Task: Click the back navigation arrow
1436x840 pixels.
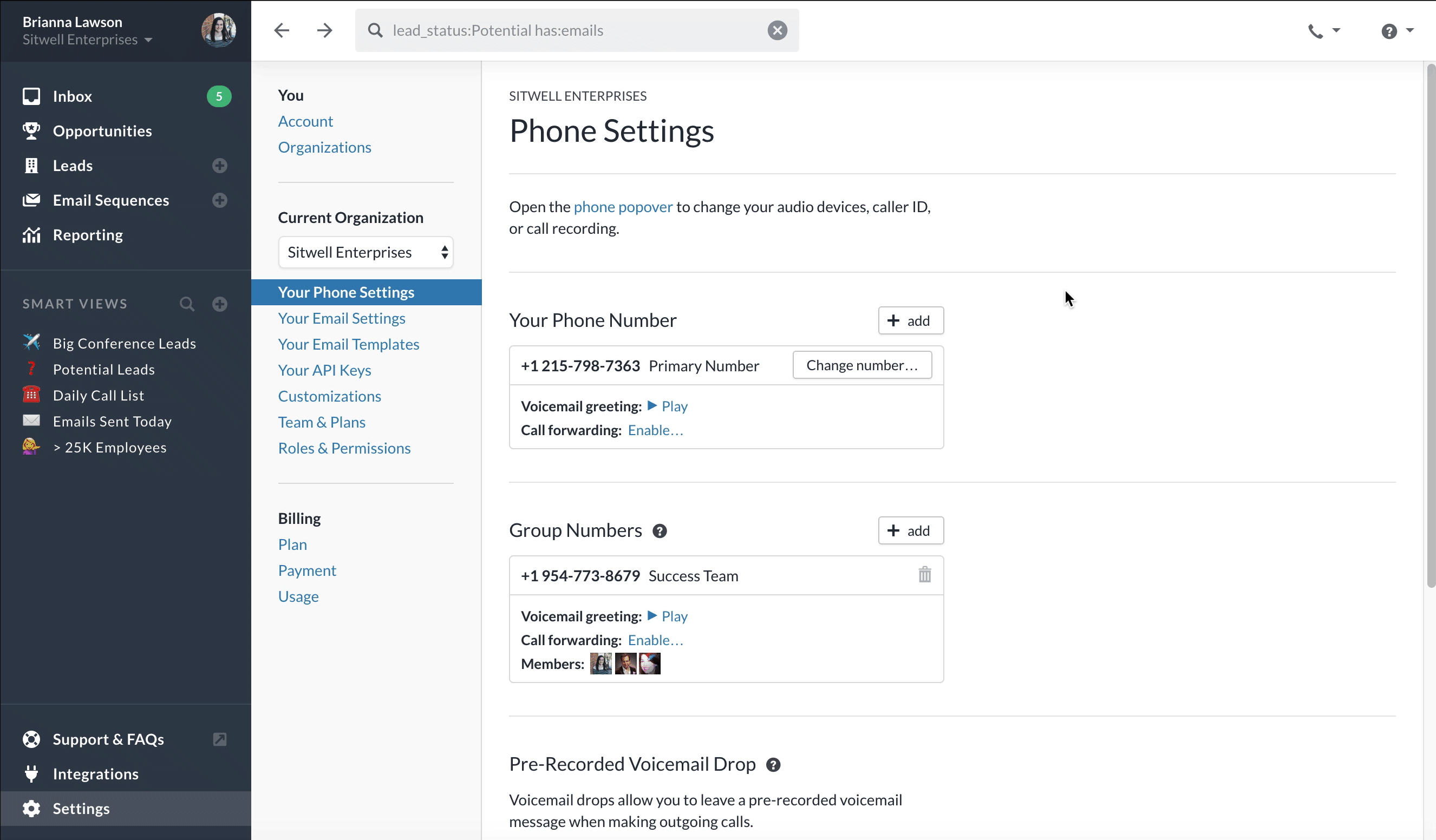Action: tap(282, 30)
